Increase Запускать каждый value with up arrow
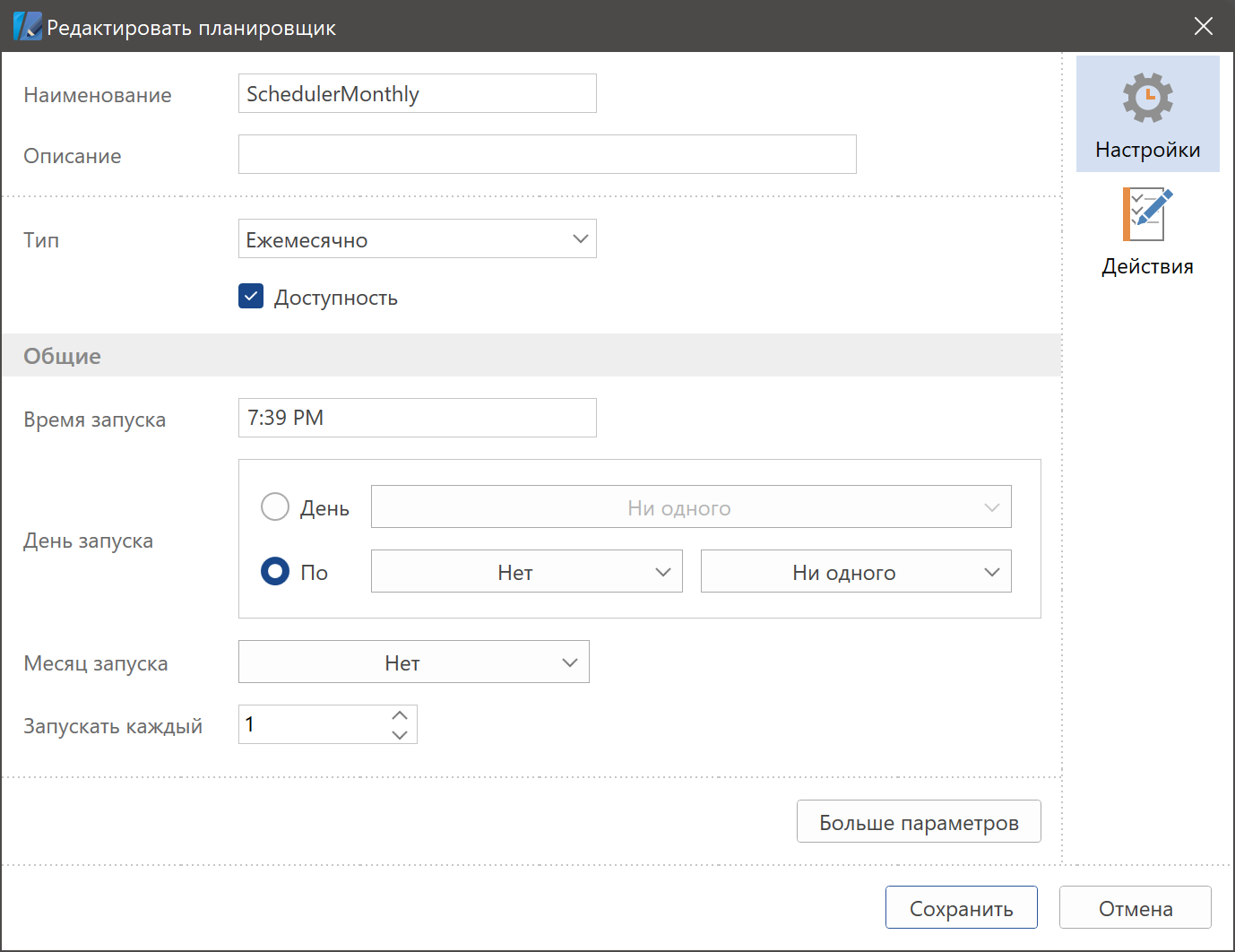The height and width of the screenshot is (952, 1235). [x=400, y=715]
